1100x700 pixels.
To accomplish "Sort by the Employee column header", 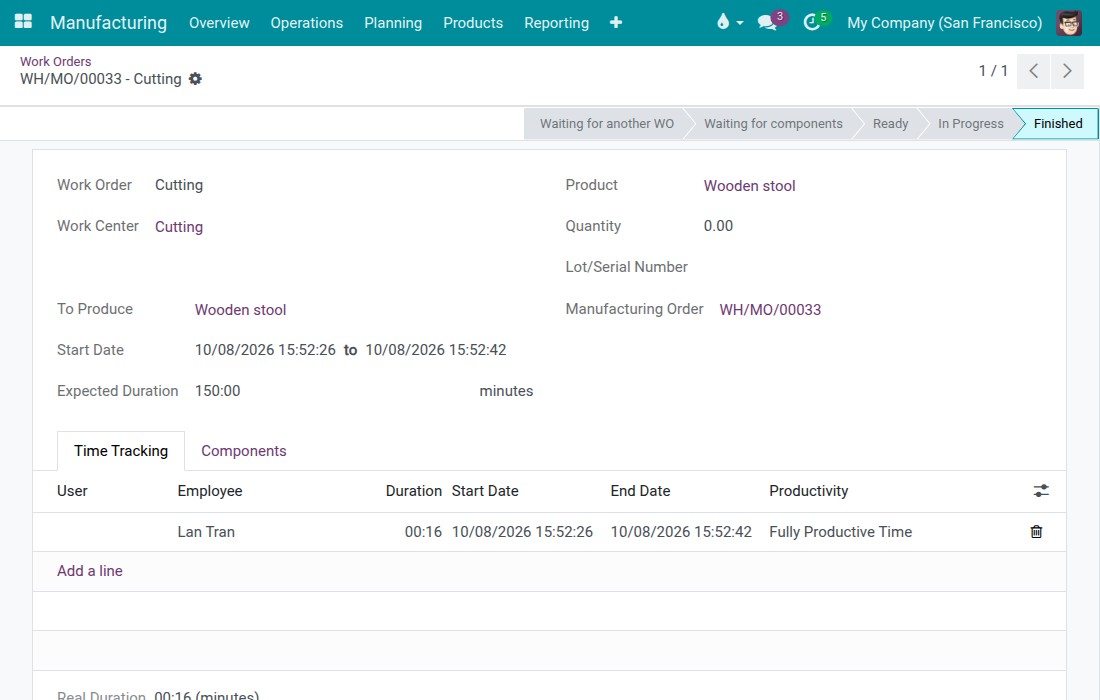I will pos(210,491).
